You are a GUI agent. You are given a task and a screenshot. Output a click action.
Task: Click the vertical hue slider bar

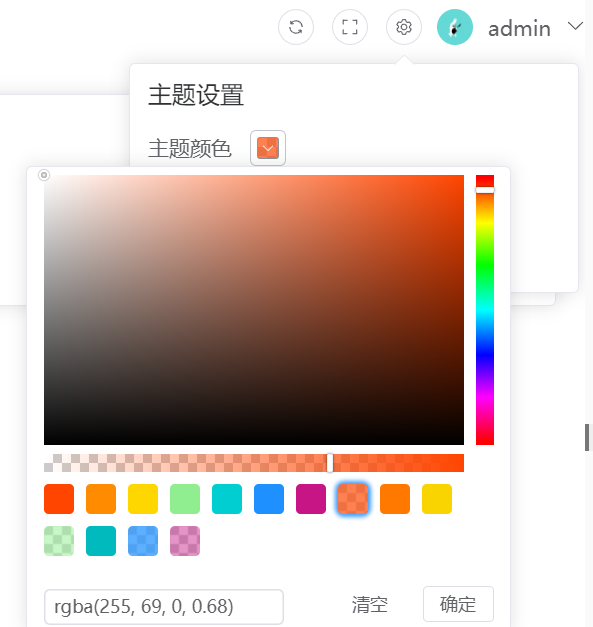485,310
